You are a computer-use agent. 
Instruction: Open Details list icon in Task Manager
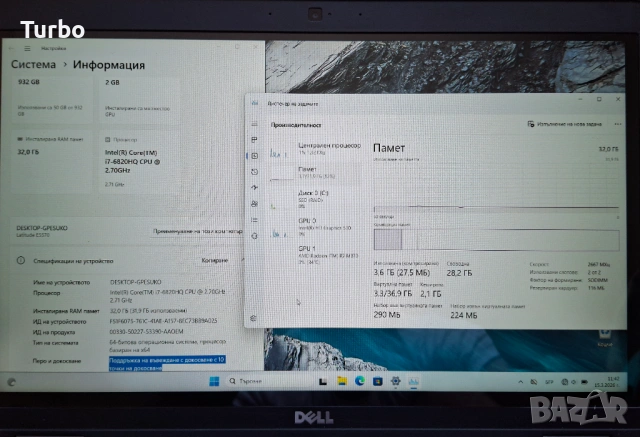[x=254, y=220]
